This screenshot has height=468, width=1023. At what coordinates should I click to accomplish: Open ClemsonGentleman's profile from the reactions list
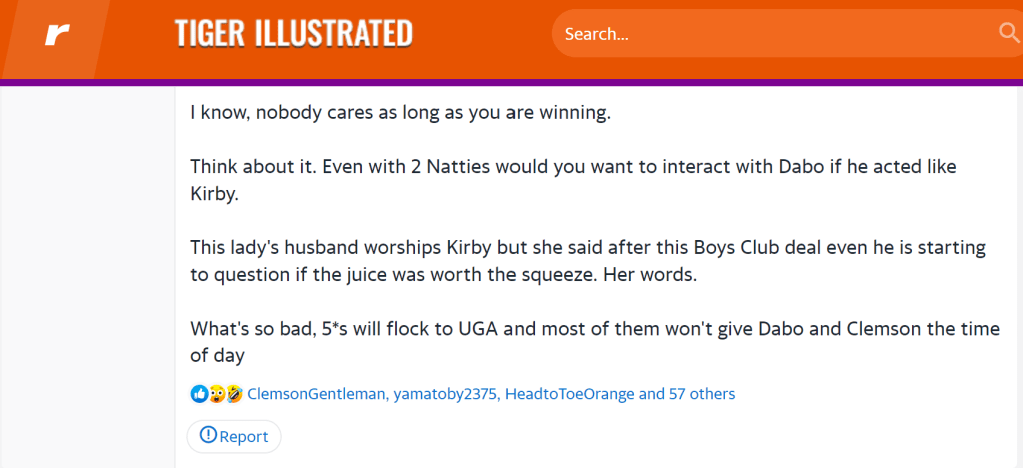coord(316,394)
